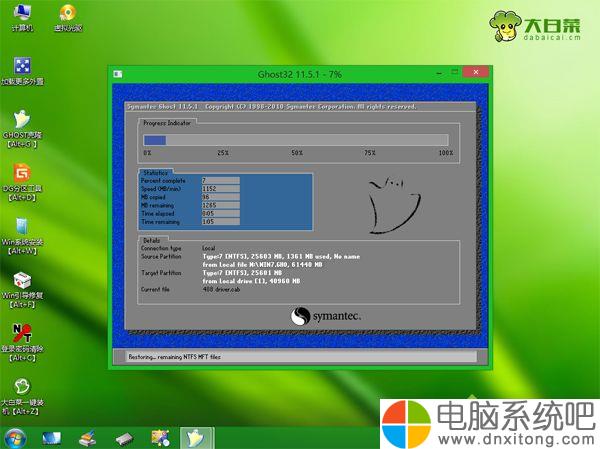
Task: Click the Ghost mascot drawing
Action: [x=394, y=205]
